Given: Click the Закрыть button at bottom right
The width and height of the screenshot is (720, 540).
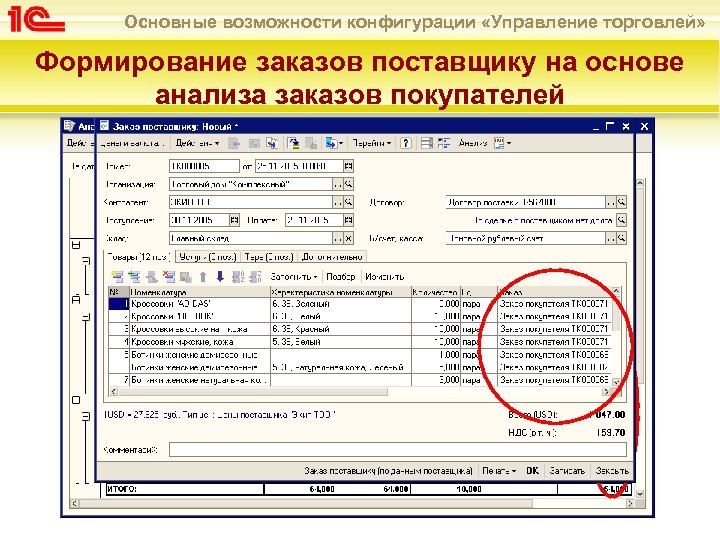Looking at the screenshot, I should (x=612, y=471).
